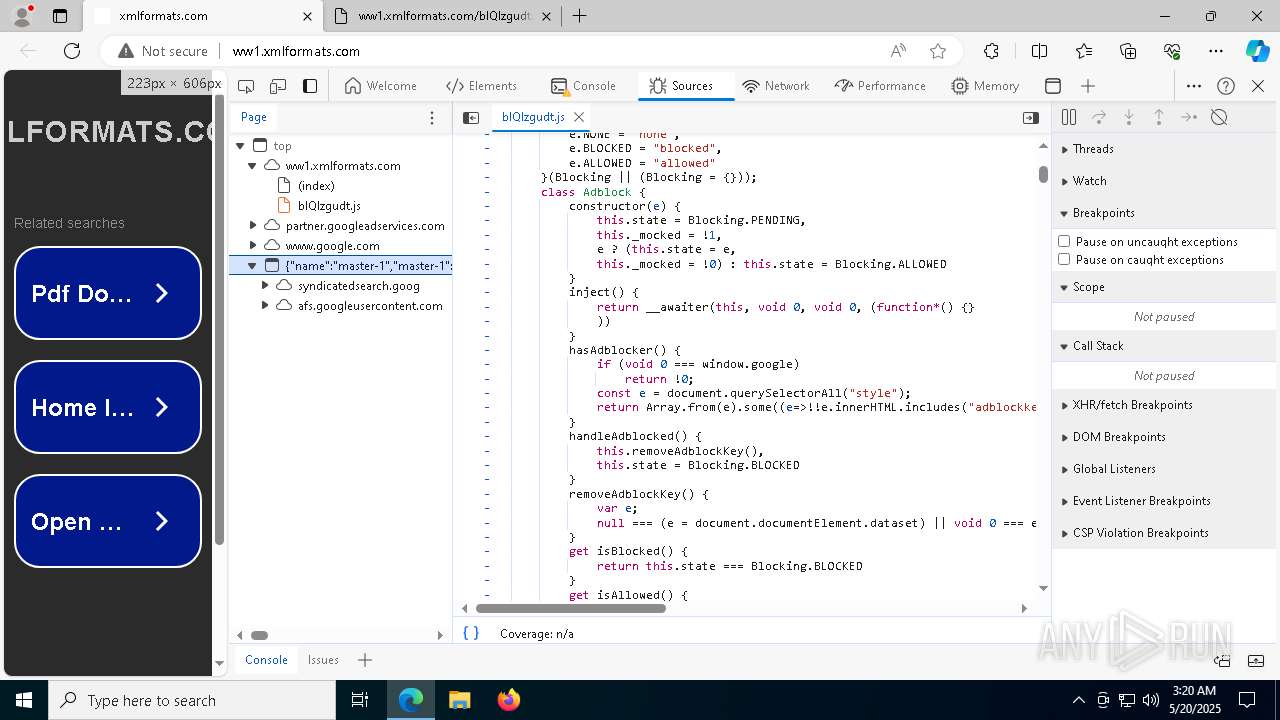The image size is (1280, 720).
Task: Click the Pdf Do... related search button
Action: (108, 293)
